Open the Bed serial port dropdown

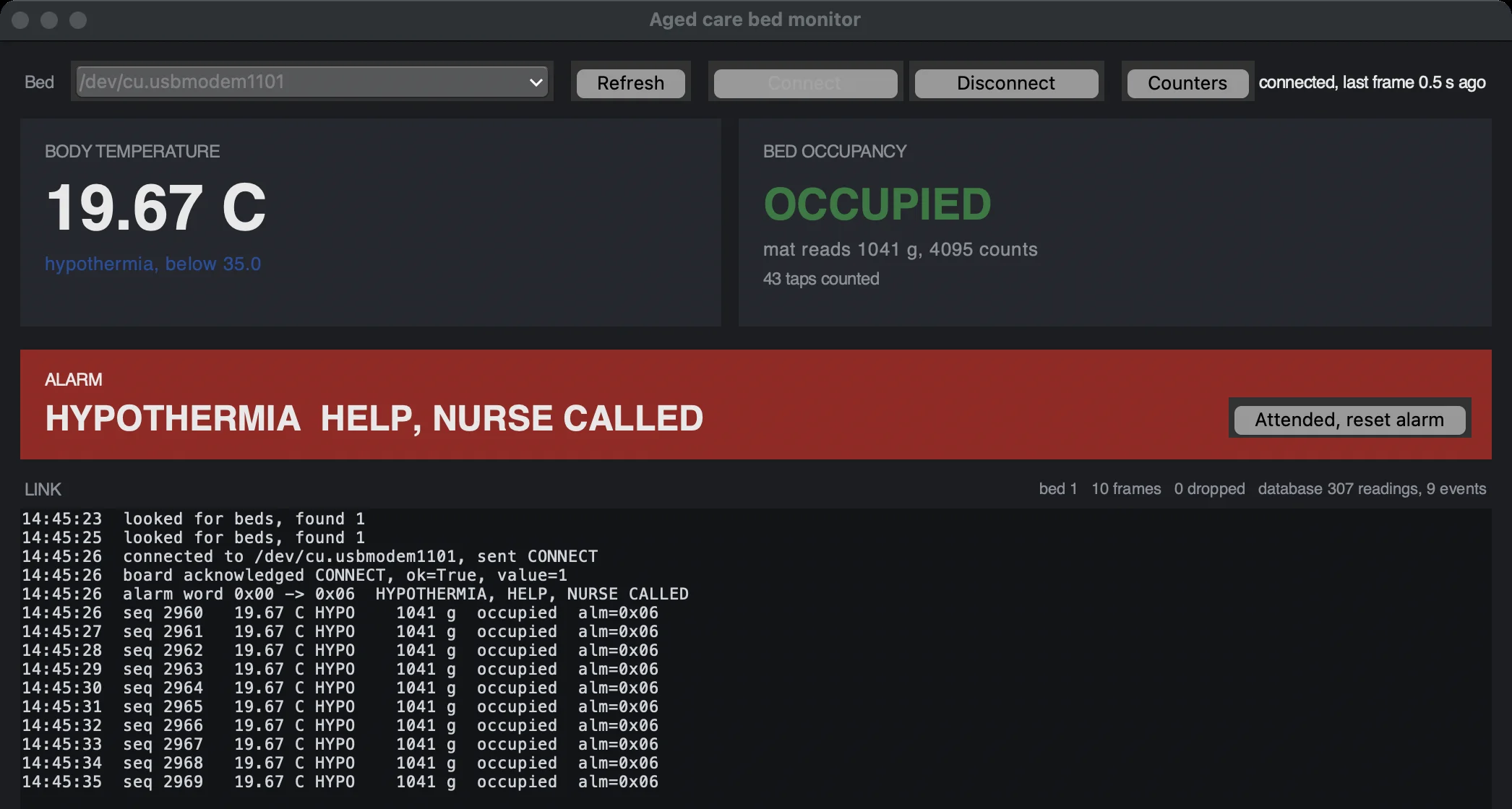[312, 82]
